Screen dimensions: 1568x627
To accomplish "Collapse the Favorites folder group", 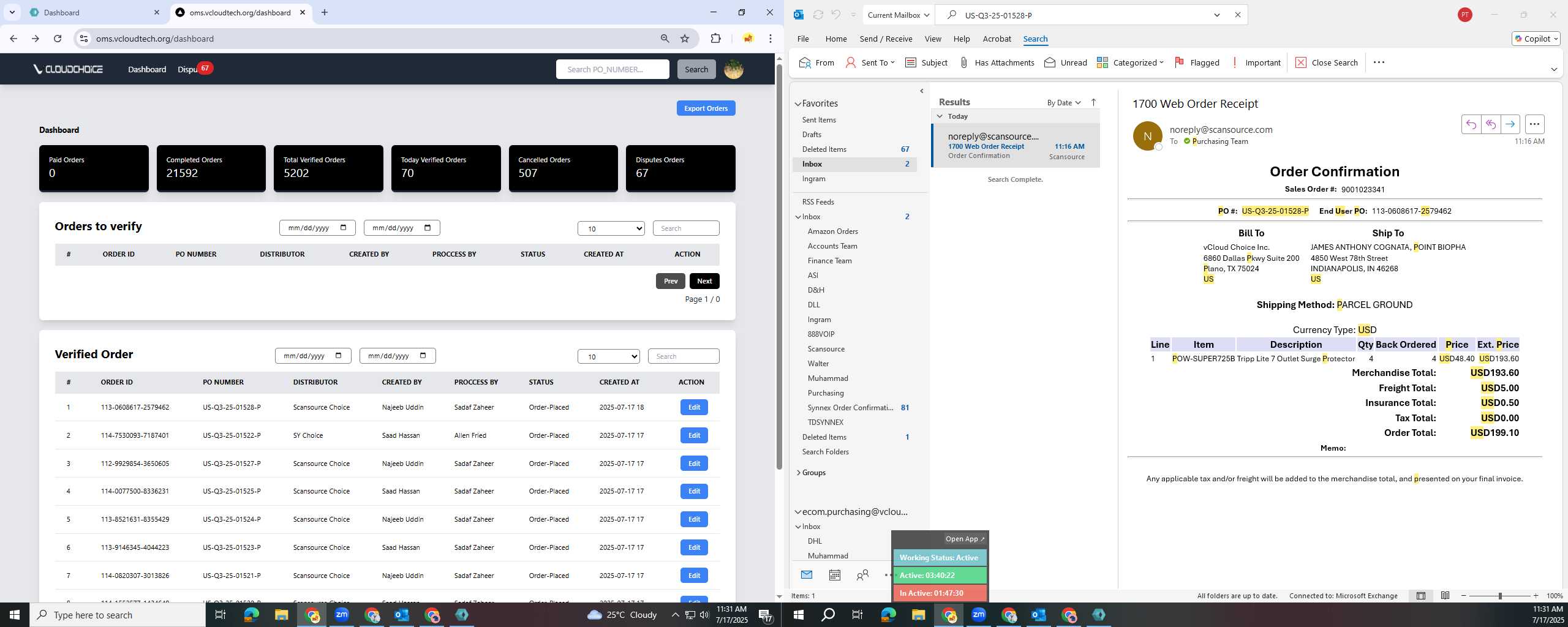I will pos(798,104).
